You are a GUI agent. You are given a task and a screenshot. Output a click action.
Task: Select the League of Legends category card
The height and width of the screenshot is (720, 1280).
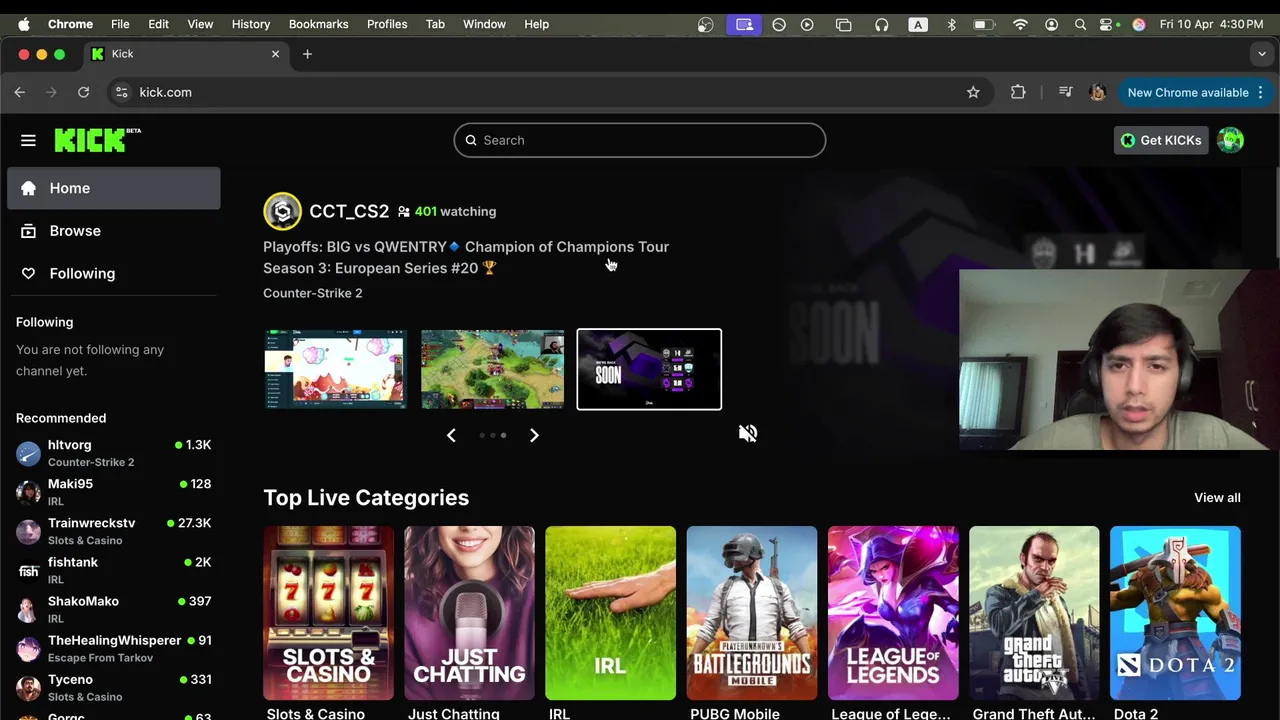point(893,613)
